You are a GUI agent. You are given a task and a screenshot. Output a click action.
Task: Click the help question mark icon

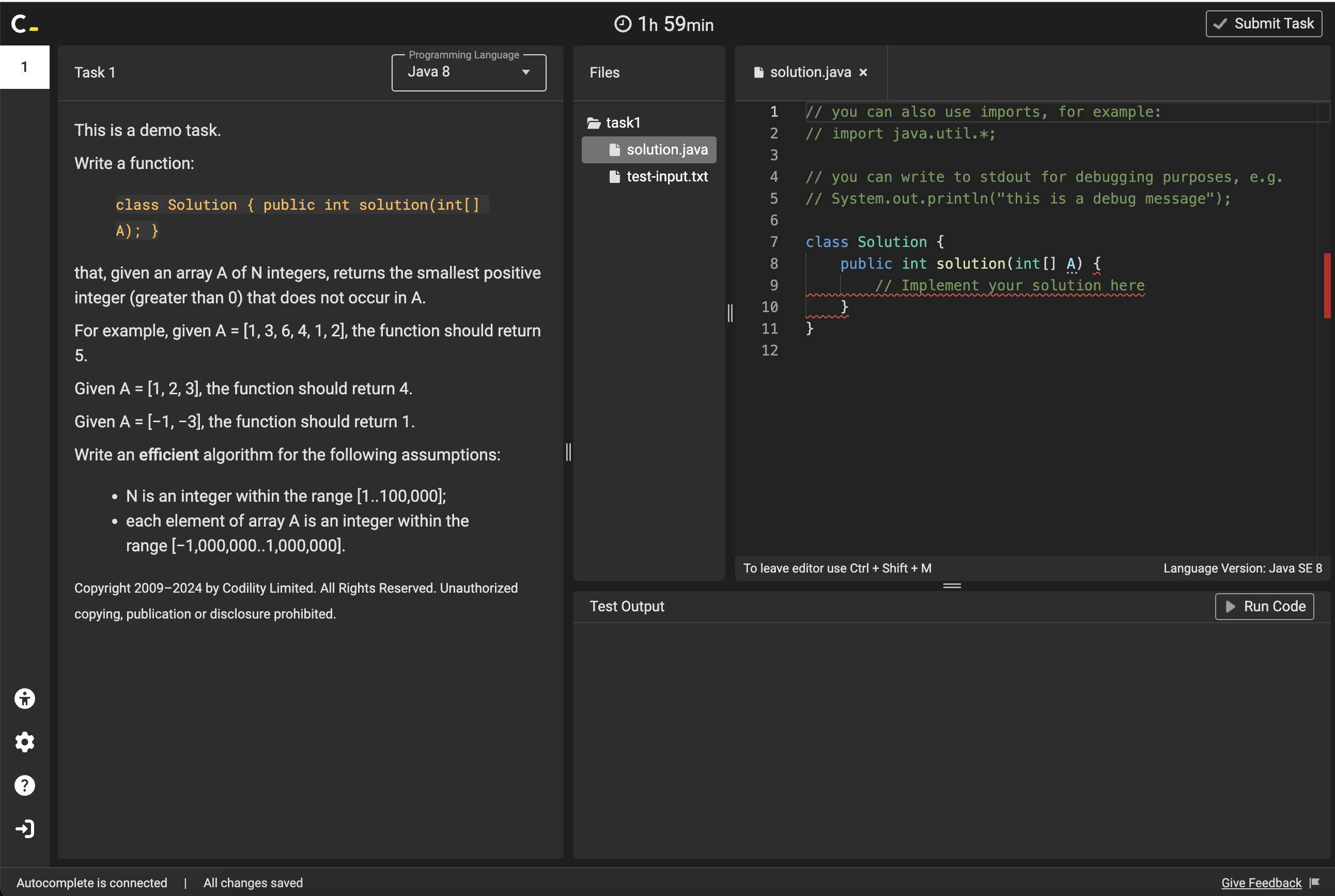pos(25,785)
